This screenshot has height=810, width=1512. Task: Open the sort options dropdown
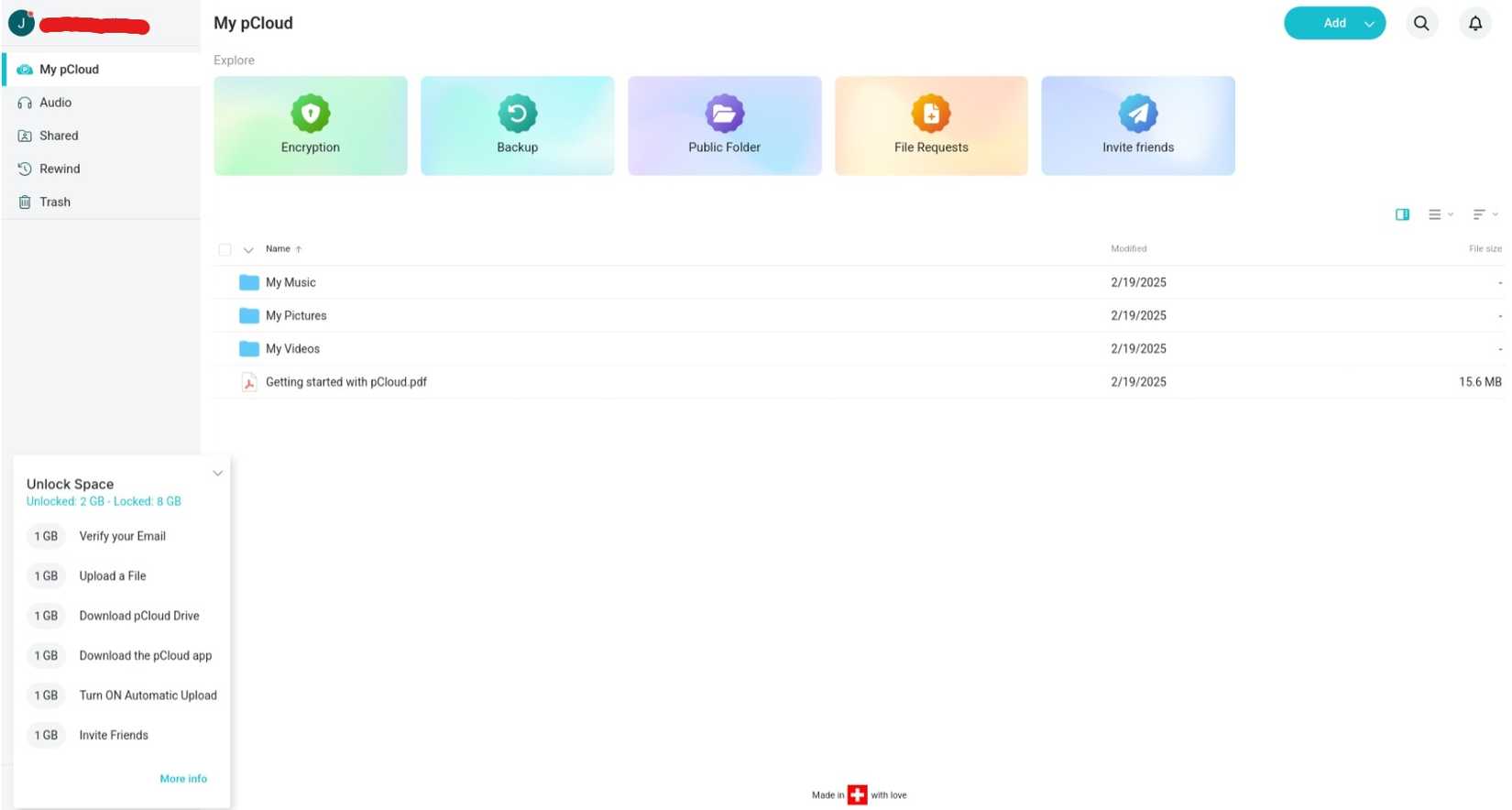[x=1485, y=214]
